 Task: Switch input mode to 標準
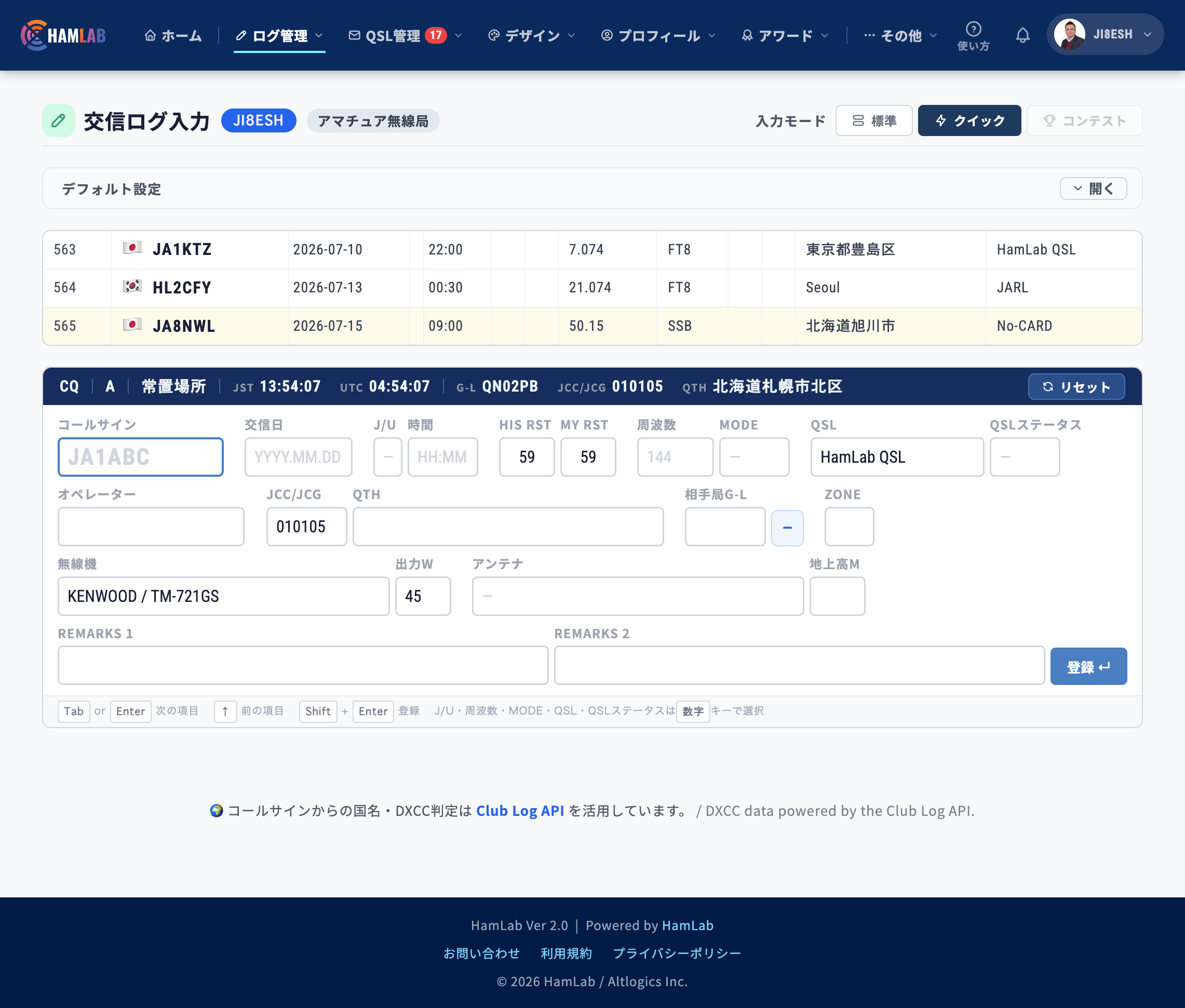(873, 120)
